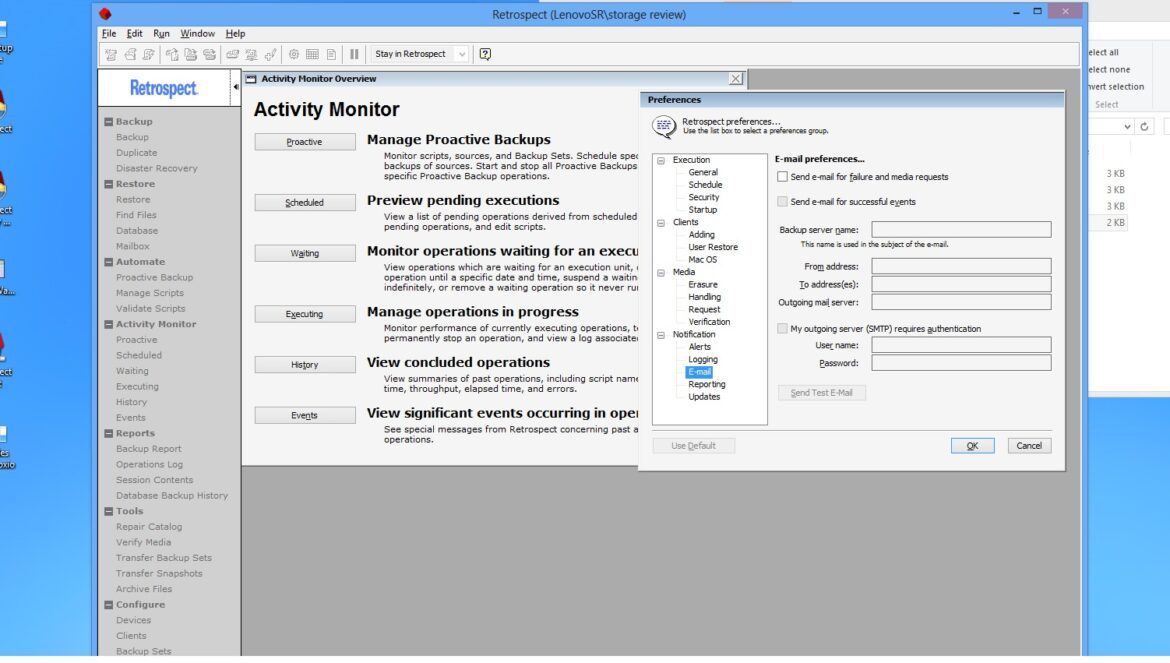Image resolution: width=1170 pixels, height=663 pixels.
Task: Select Schedule in the preferences tree
Action: pos(705,185)
